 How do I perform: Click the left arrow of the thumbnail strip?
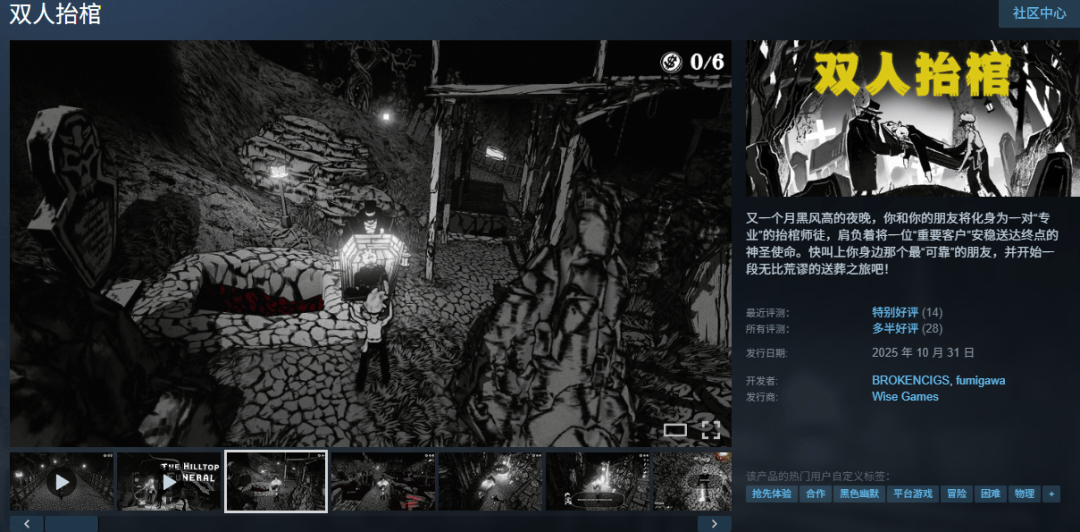27,523
